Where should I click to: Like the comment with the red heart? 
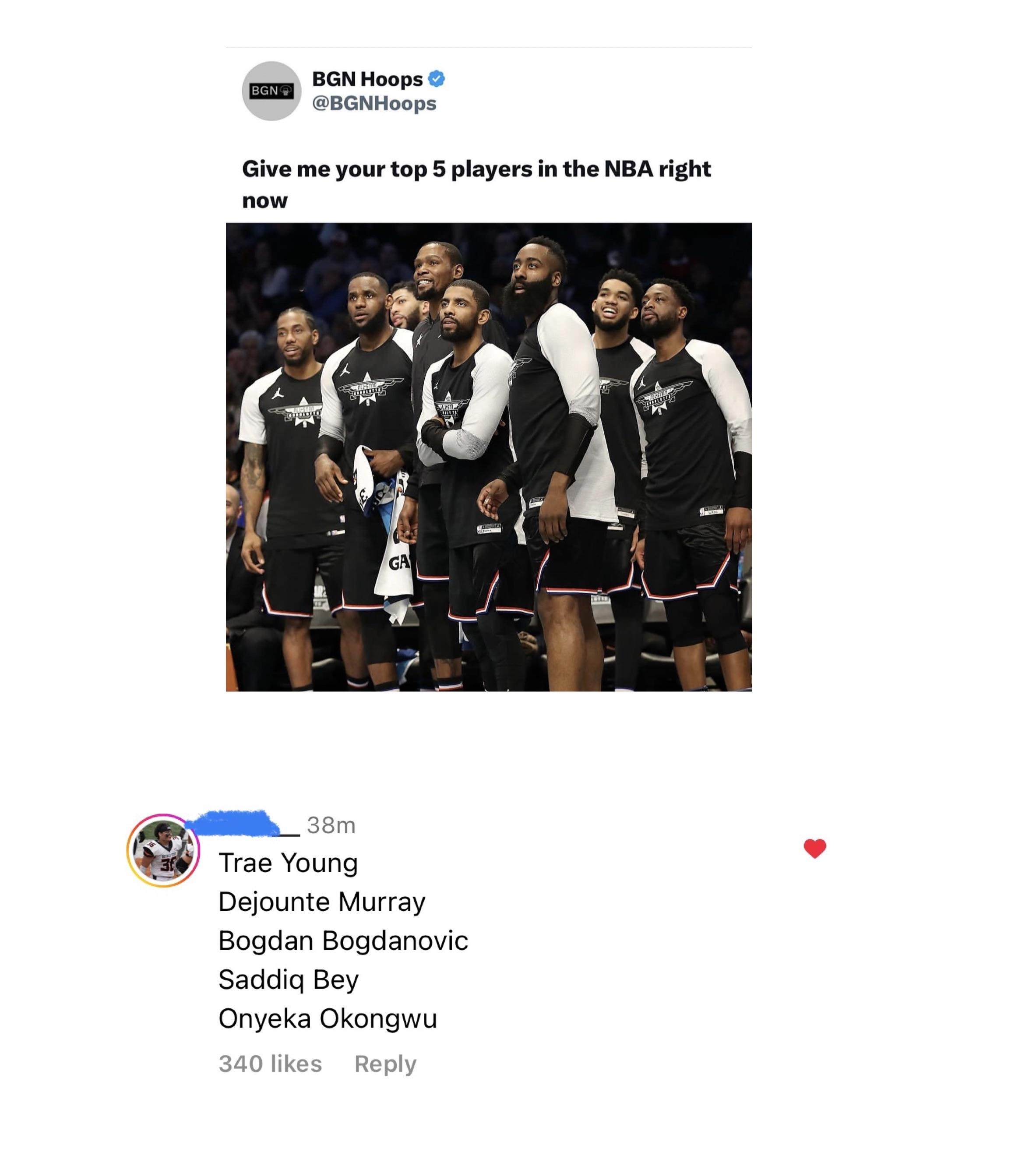(x=814, y=848)
